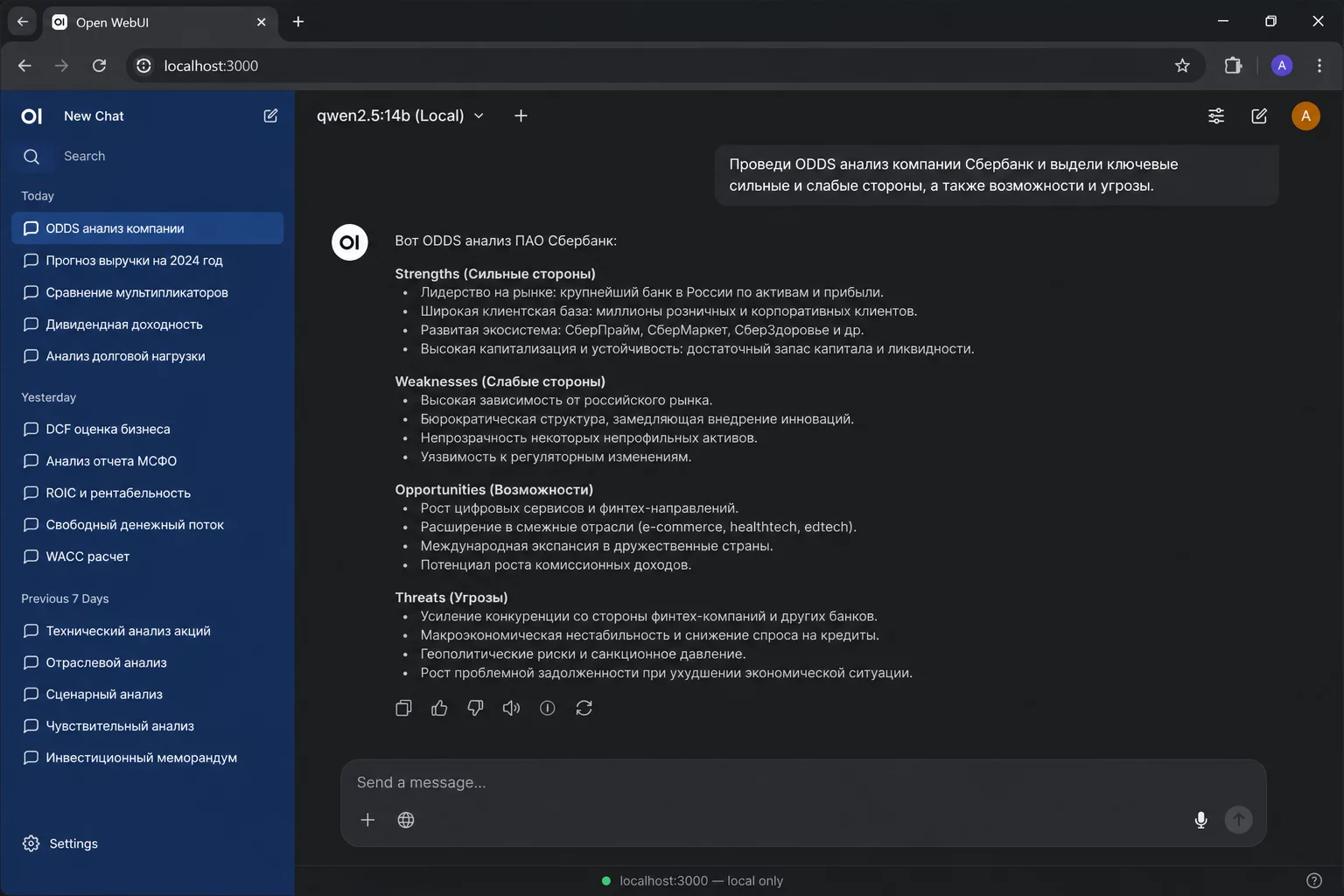Image resolution: width=1344 pixels, height=896 pixels.
Task: Click the send message arrow button
Action: (1238, 820)
